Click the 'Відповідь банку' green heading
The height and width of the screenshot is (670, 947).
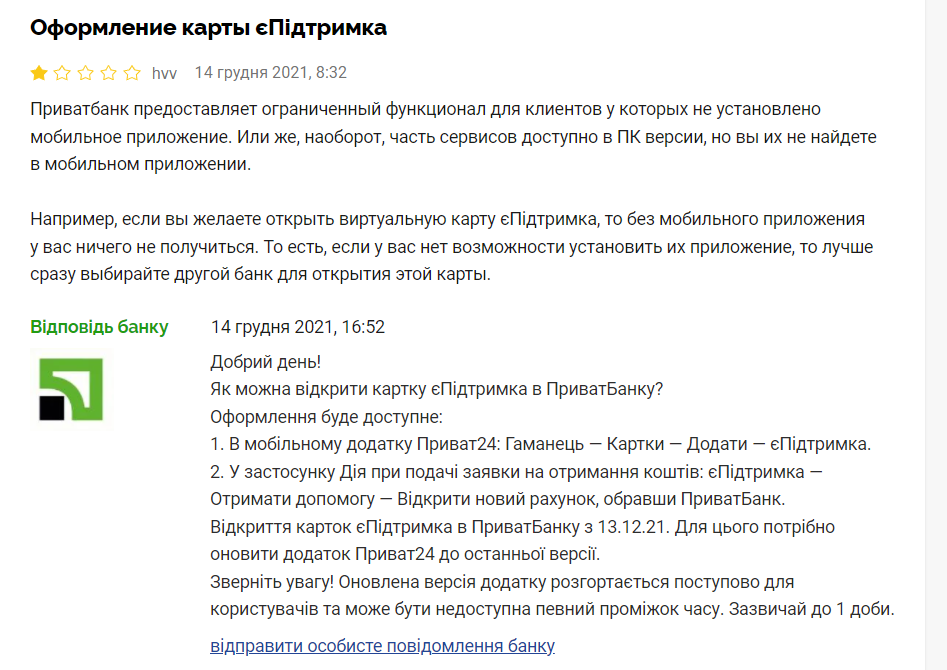tap(99, 327)
